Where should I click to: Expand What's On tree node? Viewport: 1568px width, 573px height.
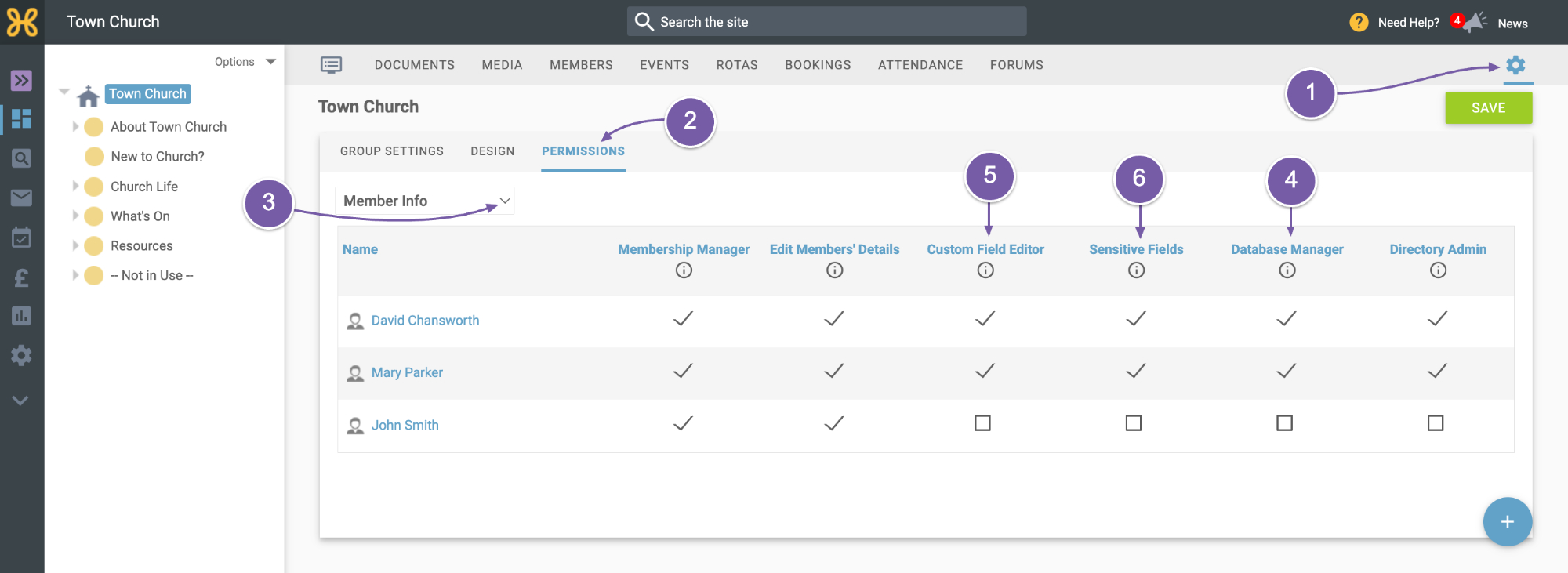pos(75,216)
